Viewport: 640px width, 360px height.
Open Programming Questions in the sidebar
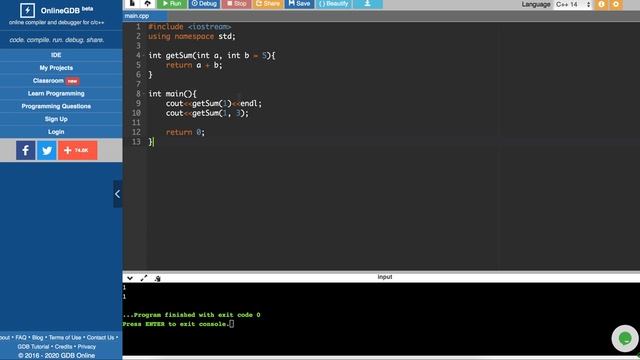point(56,106)
